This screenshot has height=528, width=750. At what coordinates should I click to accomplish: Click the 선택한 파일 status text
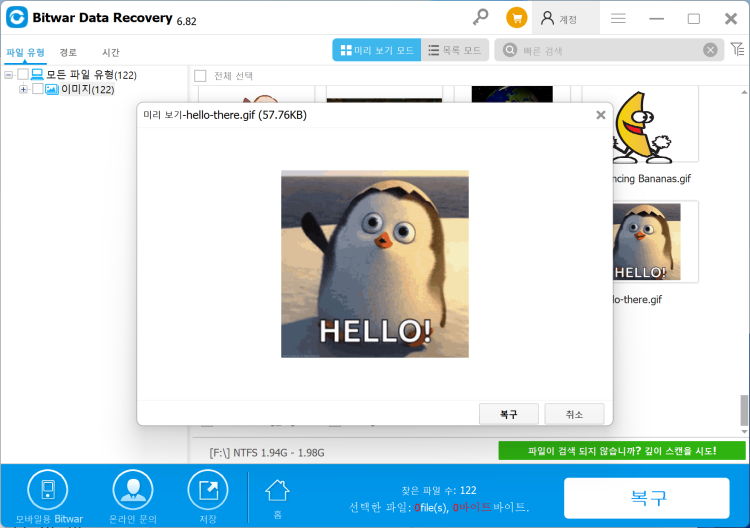[x=439, y=507]
